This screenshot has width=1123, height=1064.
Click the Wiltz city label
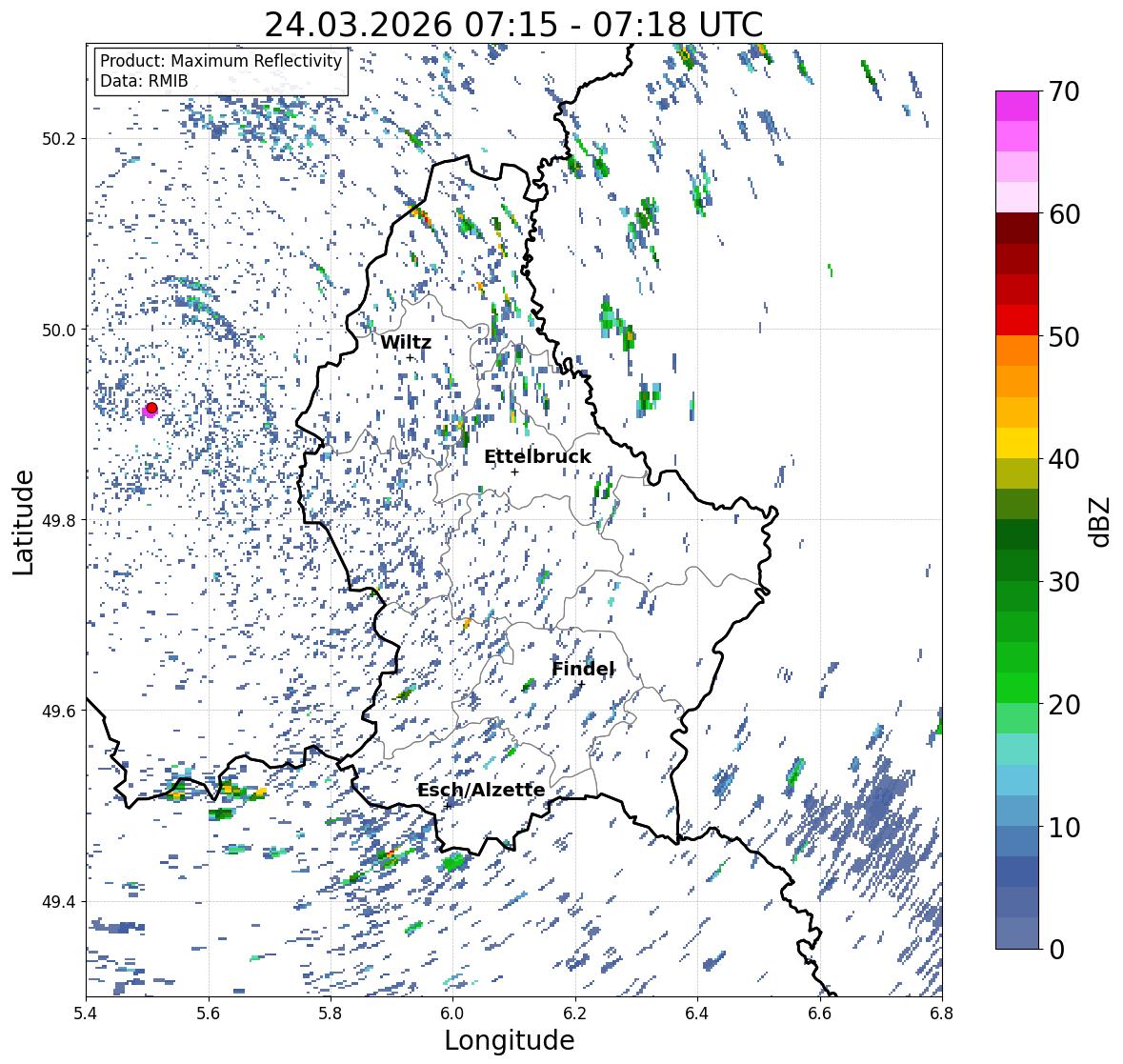[406, 342]
